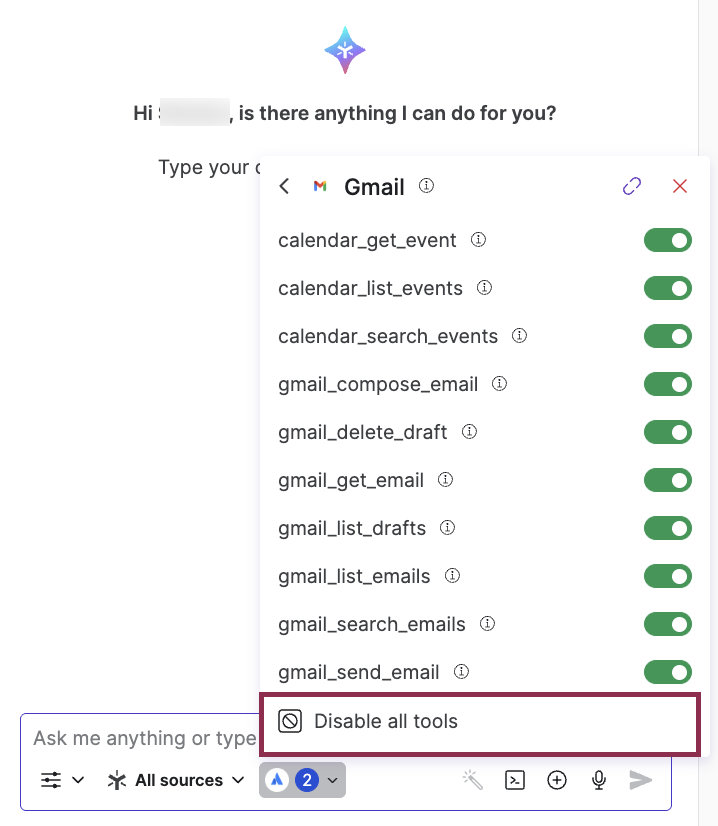Viewport: 718px width, 826px height.
Task: Click the info icon beside calendar_get_event
Action: tap(478, 240)
